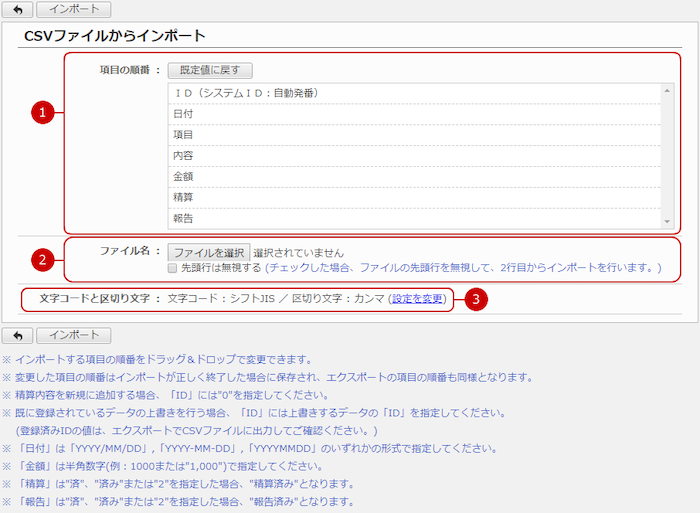Select the 日付 item in the order list

[184, 114]
